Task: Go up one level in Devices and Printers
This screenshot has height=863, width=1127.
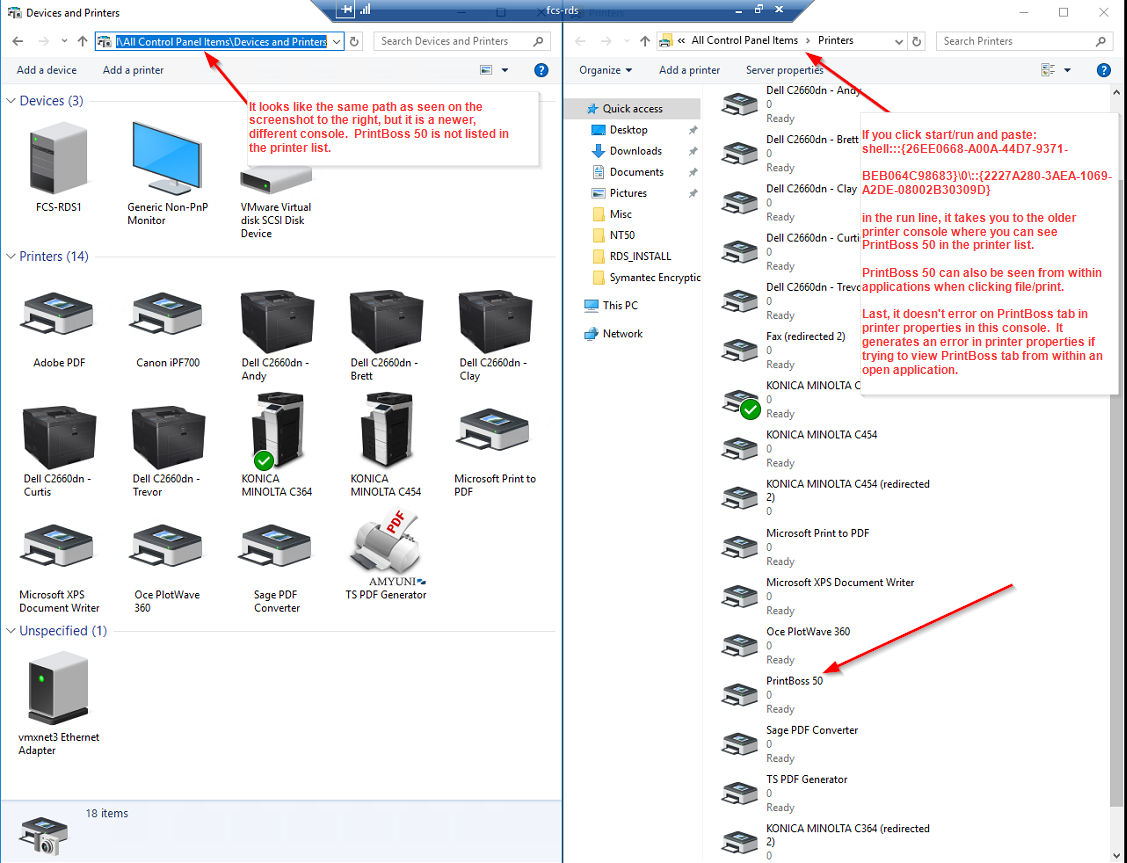Action: [x=83, y=42]
